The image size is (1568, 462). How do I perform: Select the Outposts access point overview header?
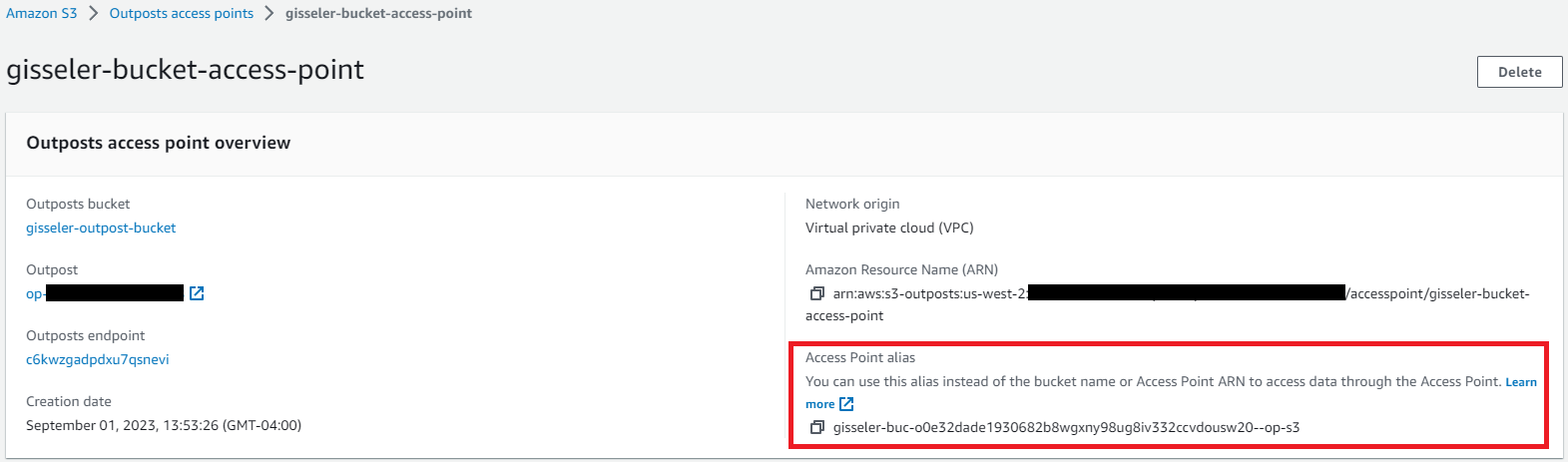pos(159,143)
